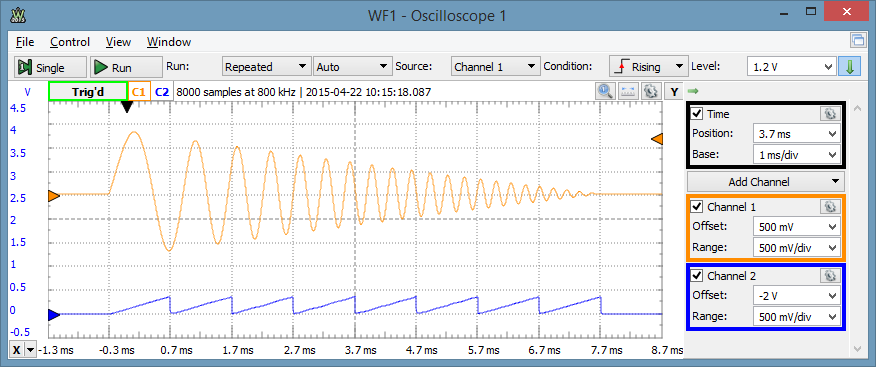Open the Base 1 ms/div dropdown

click(797, 155)
